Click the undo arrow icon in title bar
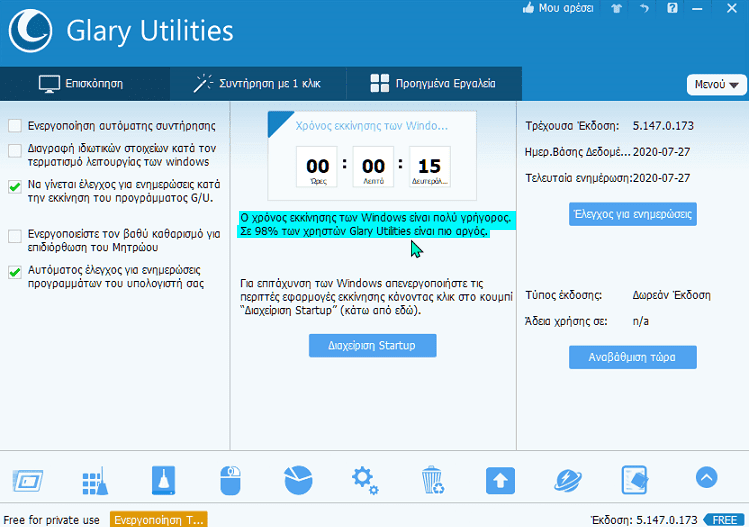Viewport: 749px width, 527px height. point(644,9)
